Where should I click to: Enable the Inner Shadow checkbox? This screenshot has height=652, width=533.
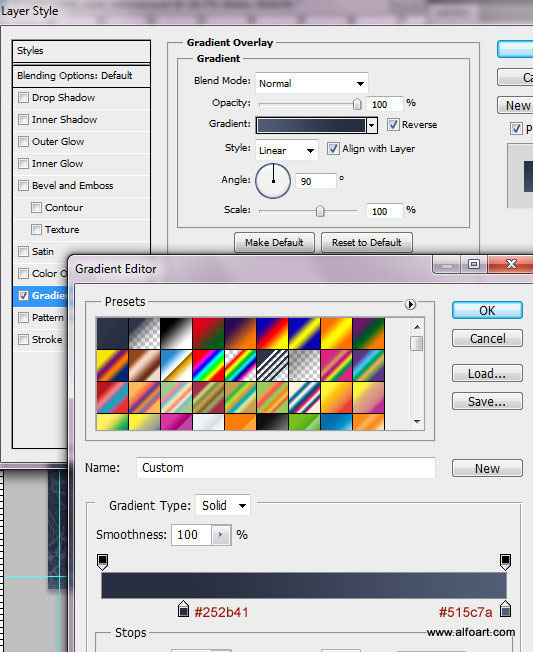pos(23,119)
